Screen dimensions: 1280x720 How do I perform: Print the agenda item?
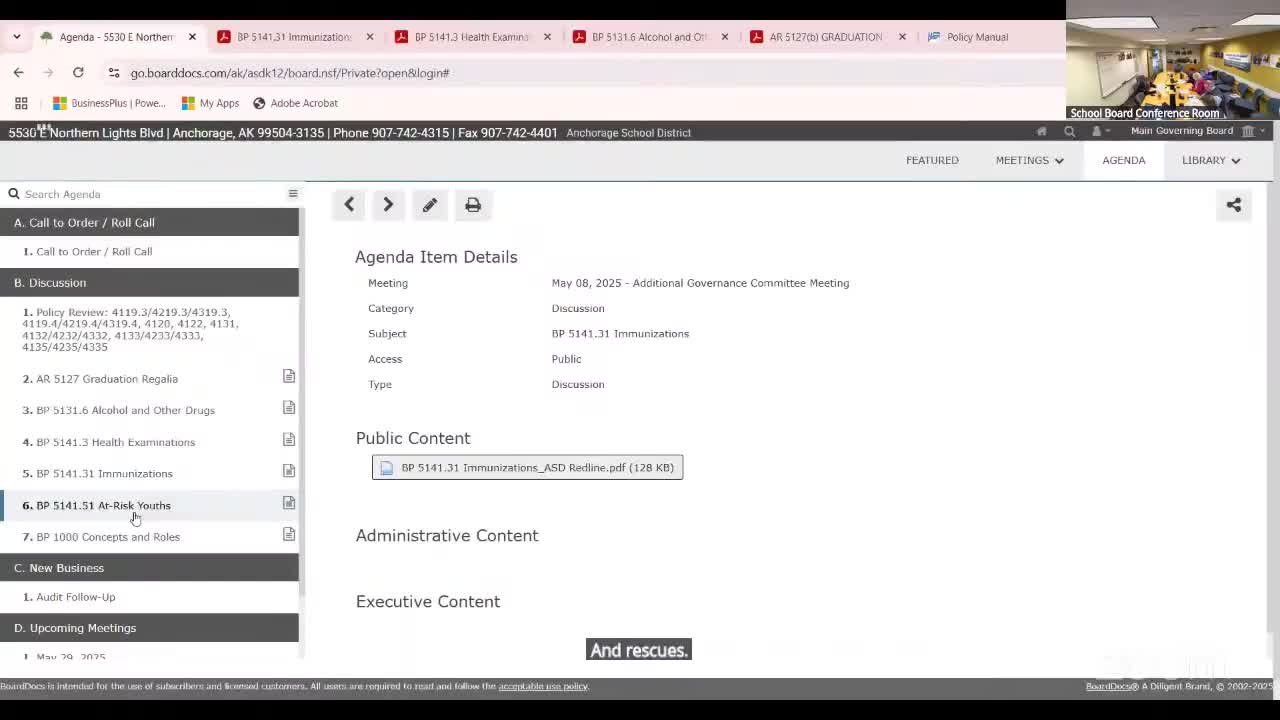coord(473,205)
